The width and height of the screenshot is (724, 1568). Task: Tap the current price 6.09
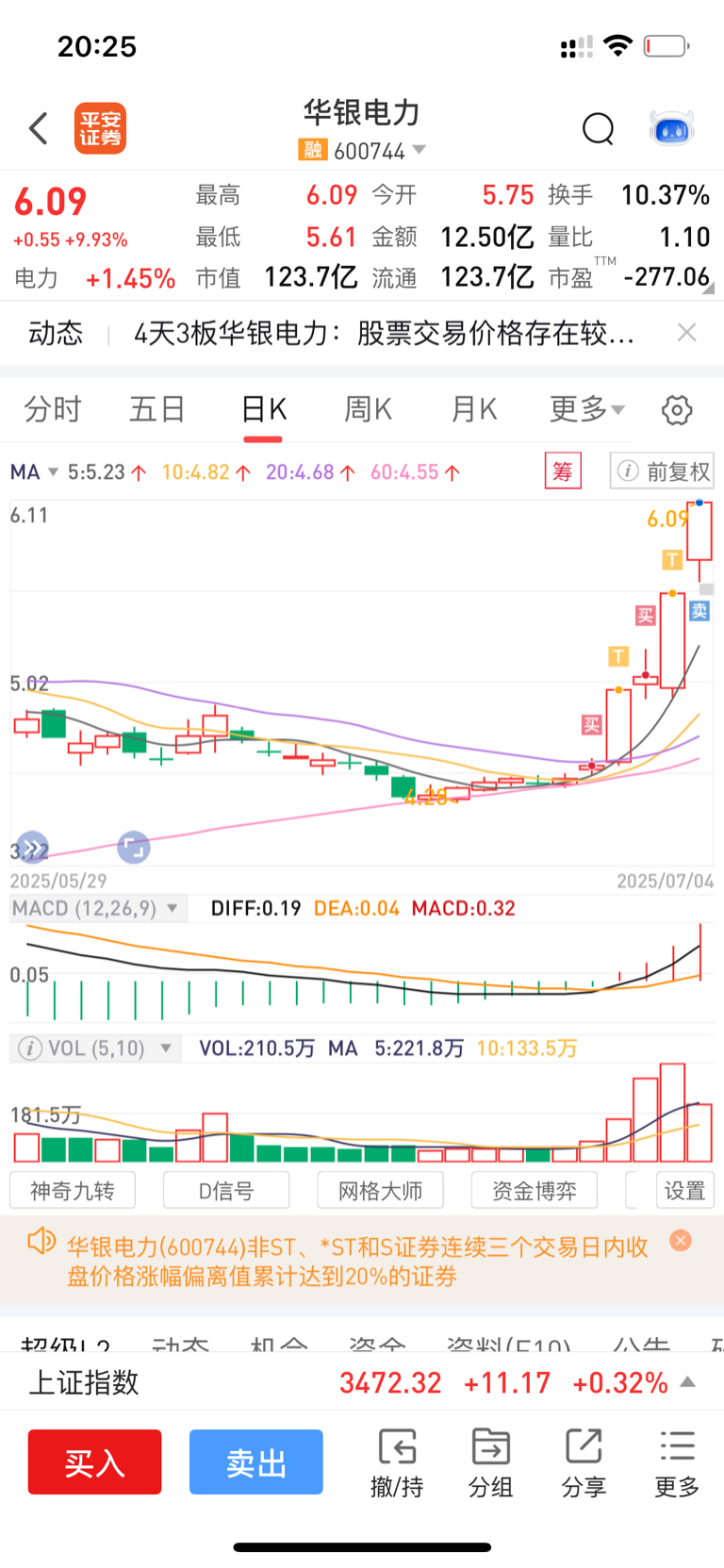click(x=51, y=202)
